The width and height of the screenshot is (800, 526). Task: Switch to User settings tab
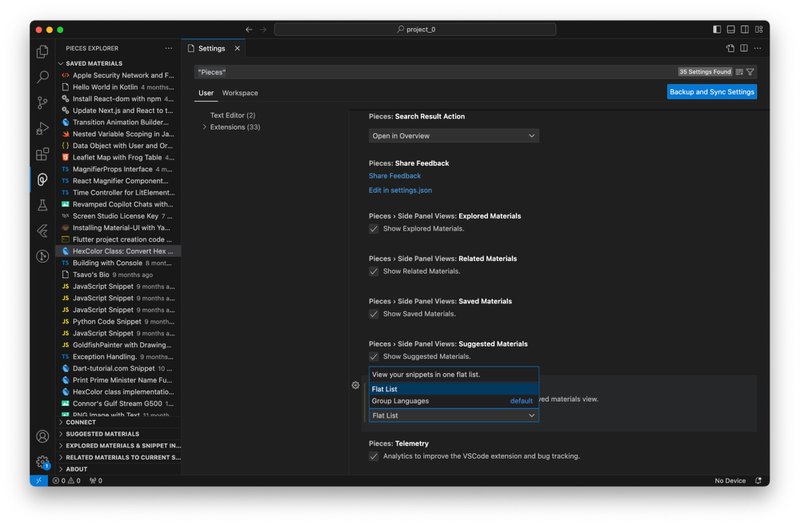tap(206, 93)
